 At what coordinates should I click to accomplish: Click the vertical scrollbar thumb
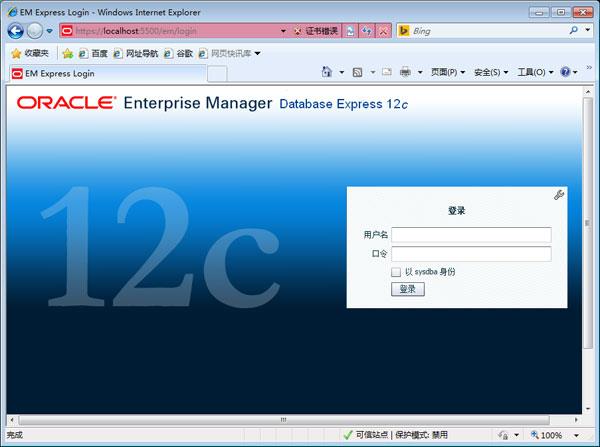click(588, 223)
